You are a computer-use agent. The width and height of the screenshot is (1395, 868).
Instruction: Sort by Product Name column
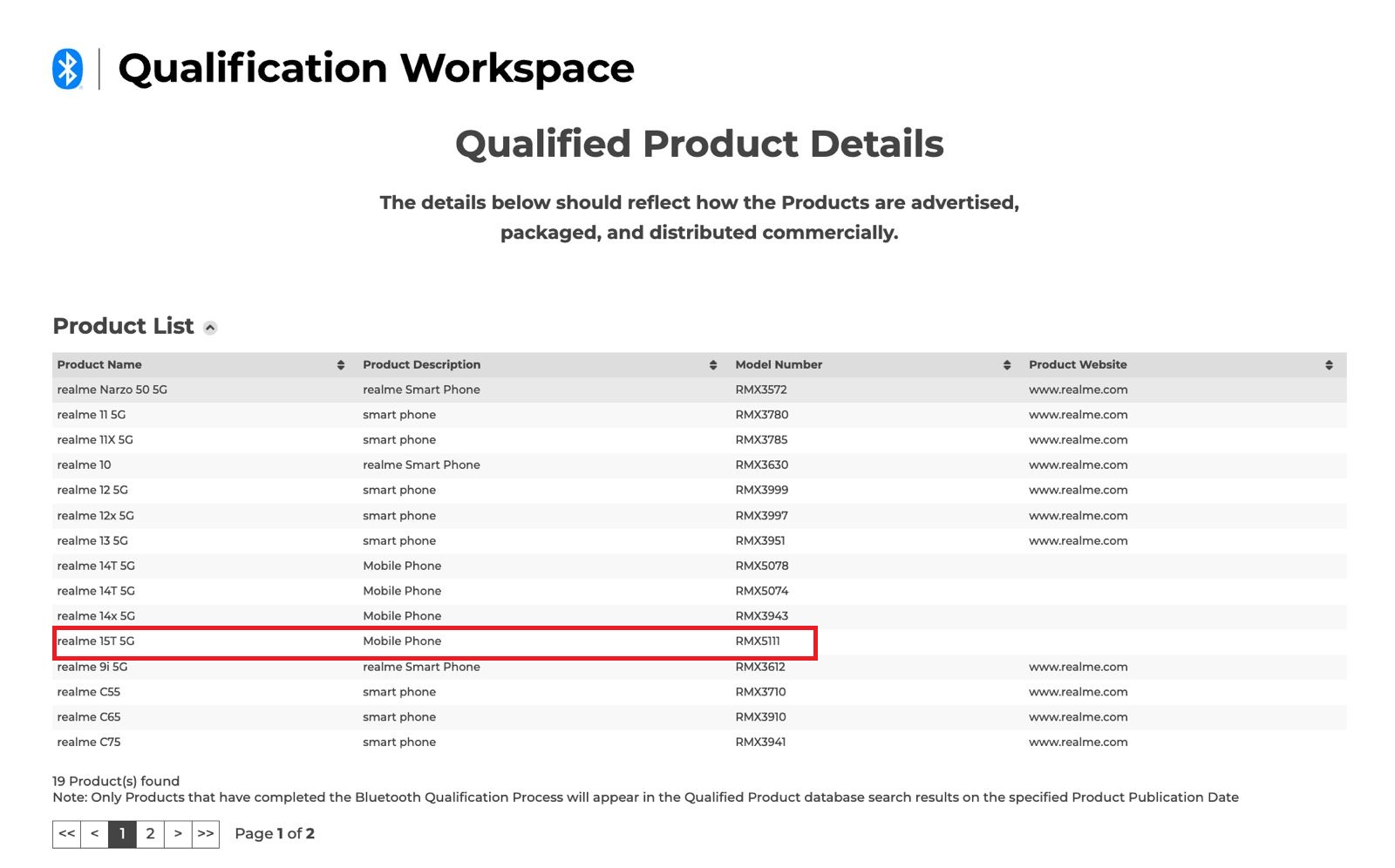point(340,365)
